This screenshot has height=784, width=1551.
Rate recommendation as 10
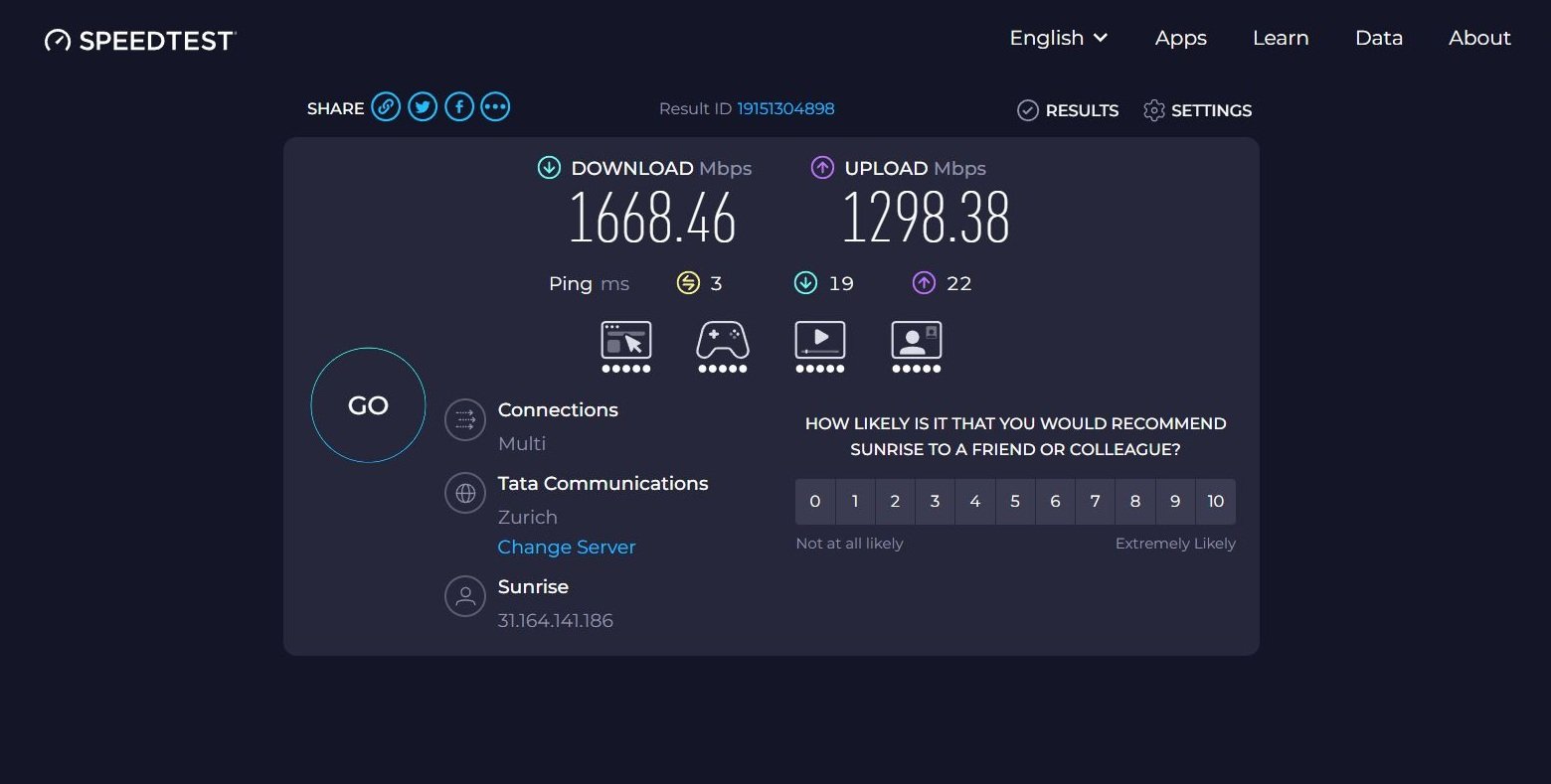(1216, 502)
